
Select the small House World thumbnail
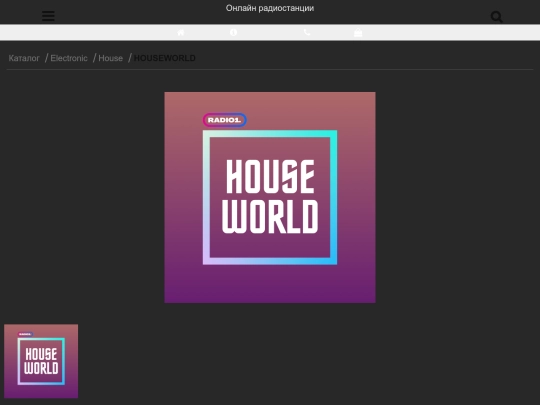tap(41, 361)
